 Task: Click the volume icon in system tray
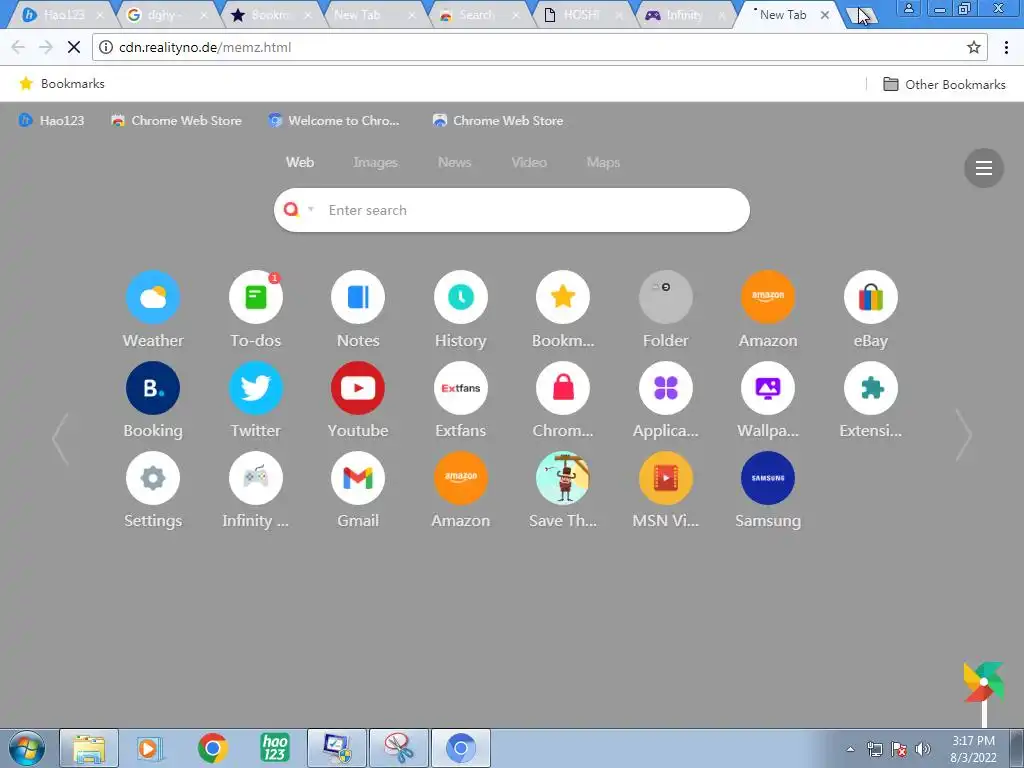click(x=922, y=749)
